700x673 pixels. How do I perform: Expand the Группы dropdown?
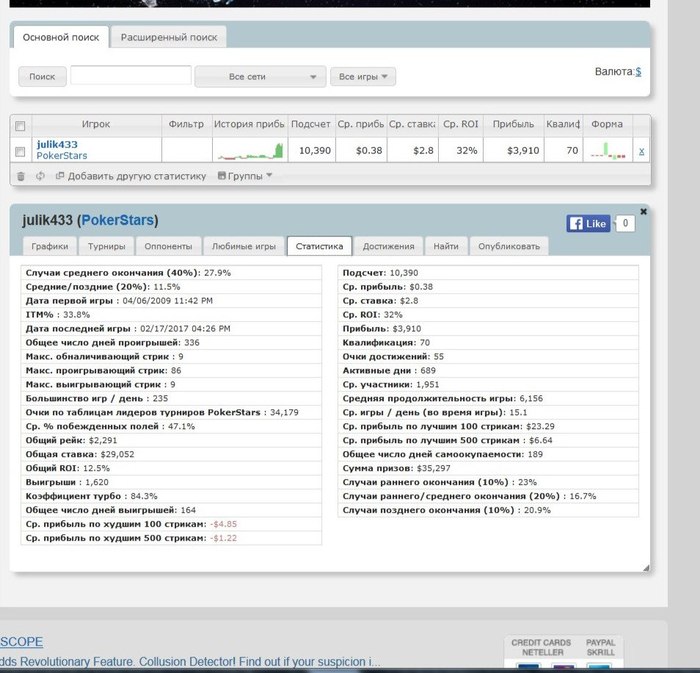coord(245,176)
